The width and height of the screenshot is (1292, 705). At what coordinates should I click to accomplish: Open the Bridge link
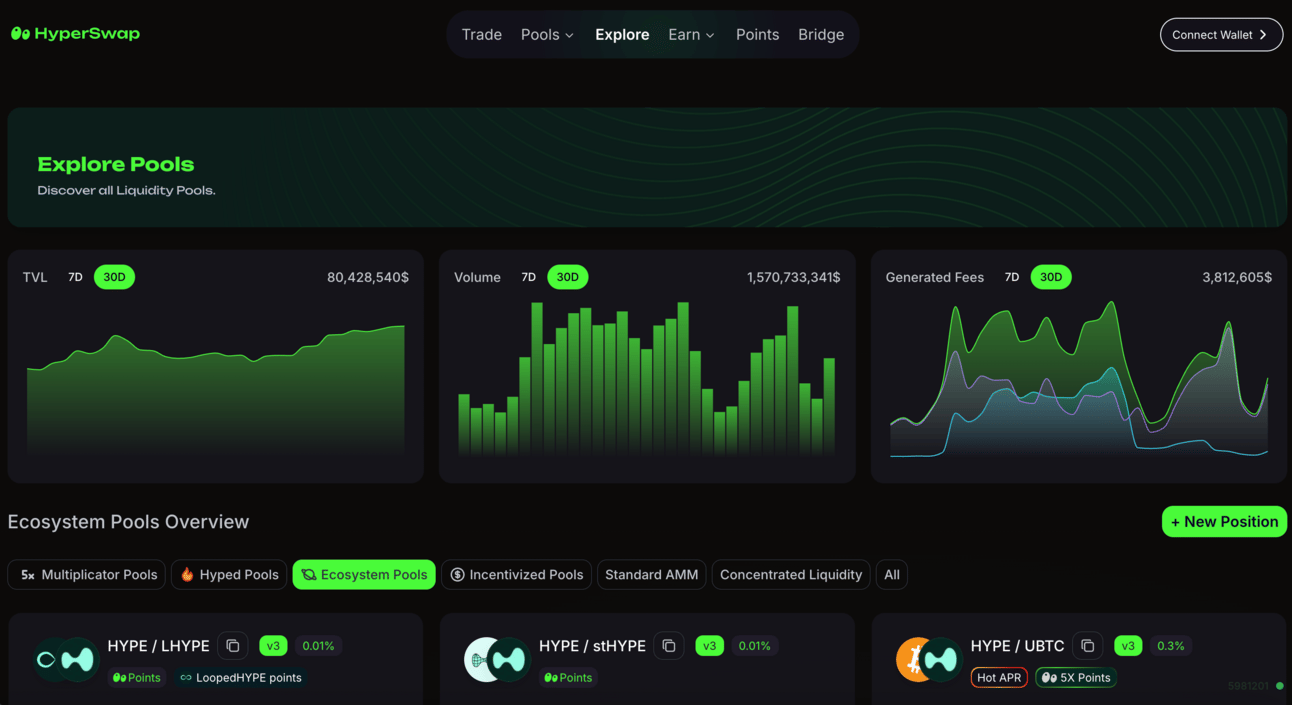pyautogui.click(x=821, y=35)
